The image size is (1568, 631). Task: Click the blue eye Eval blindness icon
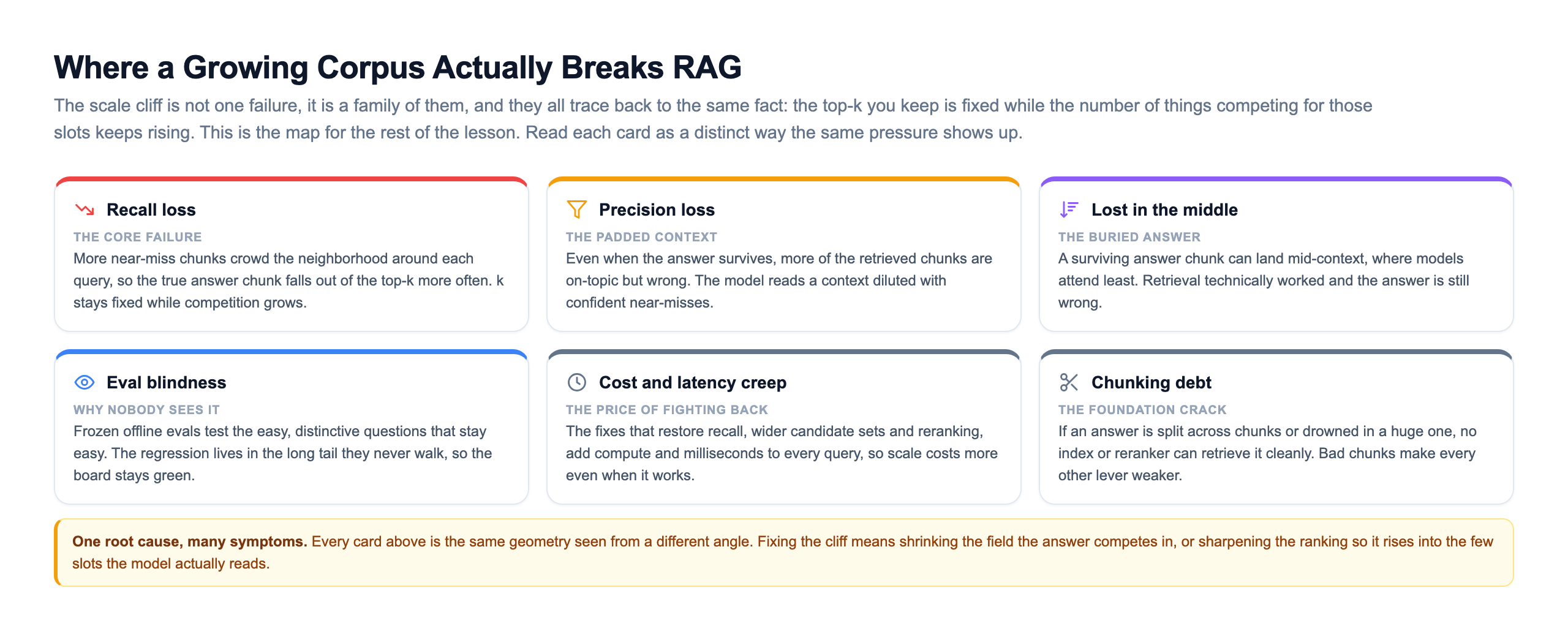[85, 382]
